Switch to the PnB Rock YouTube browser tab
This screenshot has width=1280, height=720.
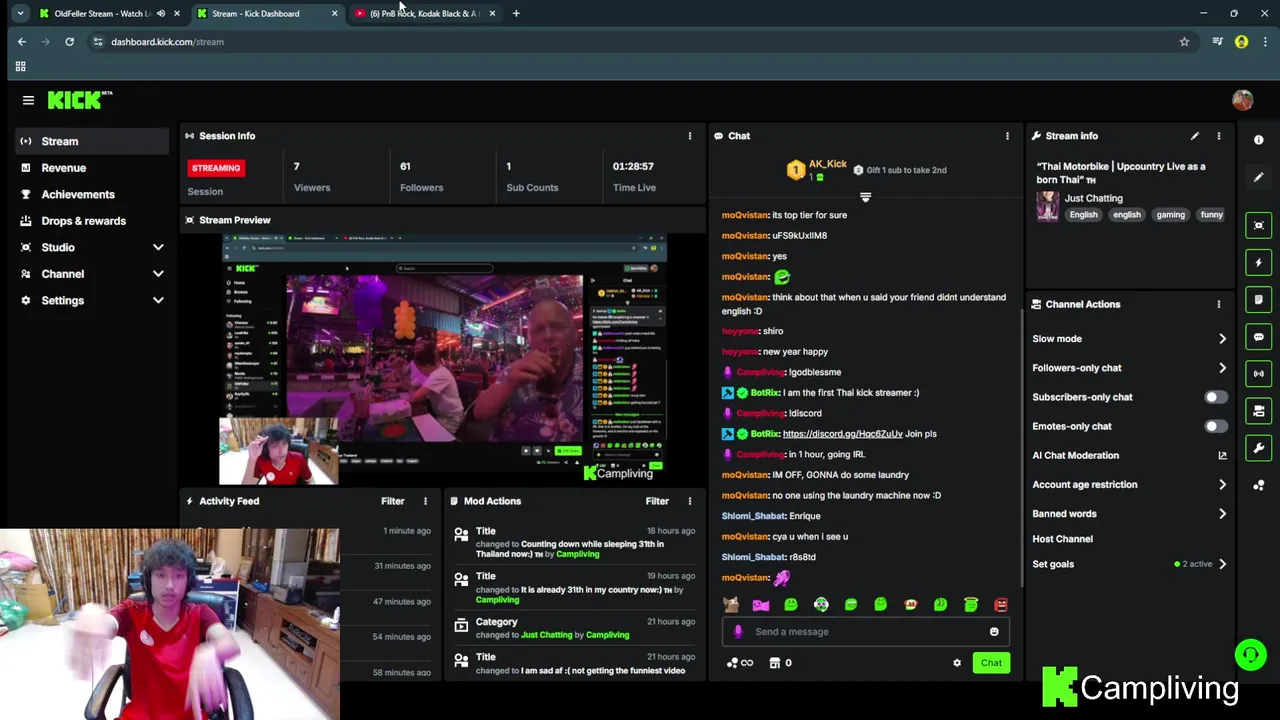click(425, 13)
